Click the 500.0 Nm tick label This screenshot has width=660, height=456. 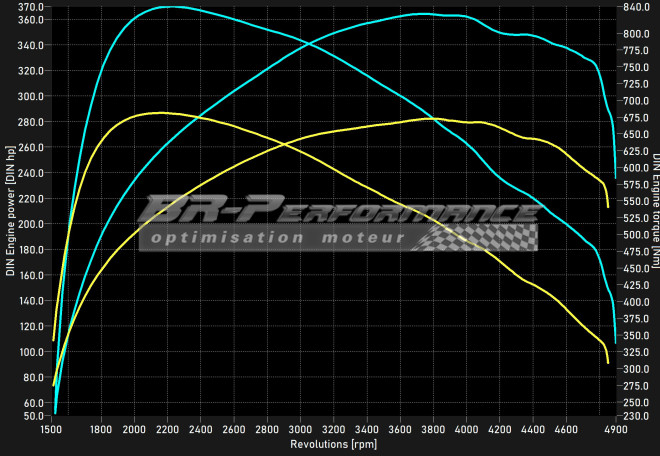click(636, 235)
